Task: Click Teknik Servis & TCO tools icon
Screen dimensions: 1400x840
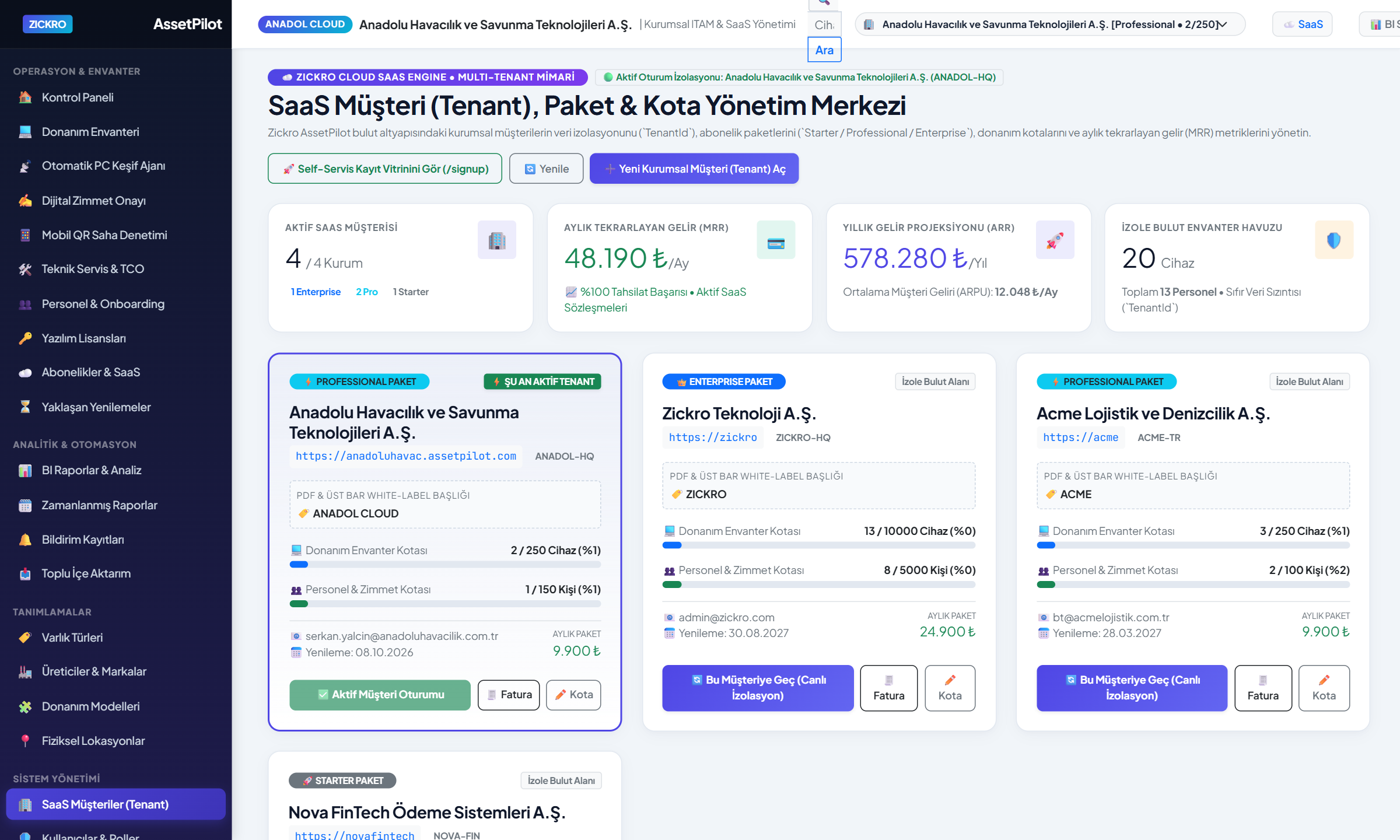Action: pos(25,269)
